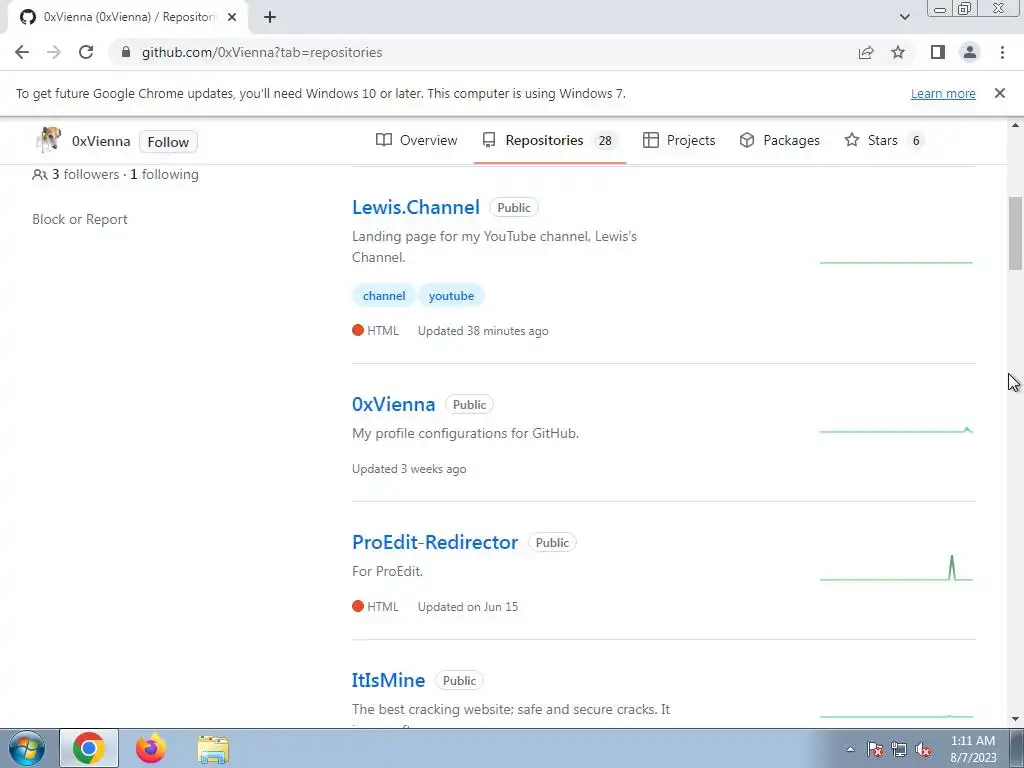Reload the page with the refresh icon
The image size is (1024, 768).
[86, 52]
